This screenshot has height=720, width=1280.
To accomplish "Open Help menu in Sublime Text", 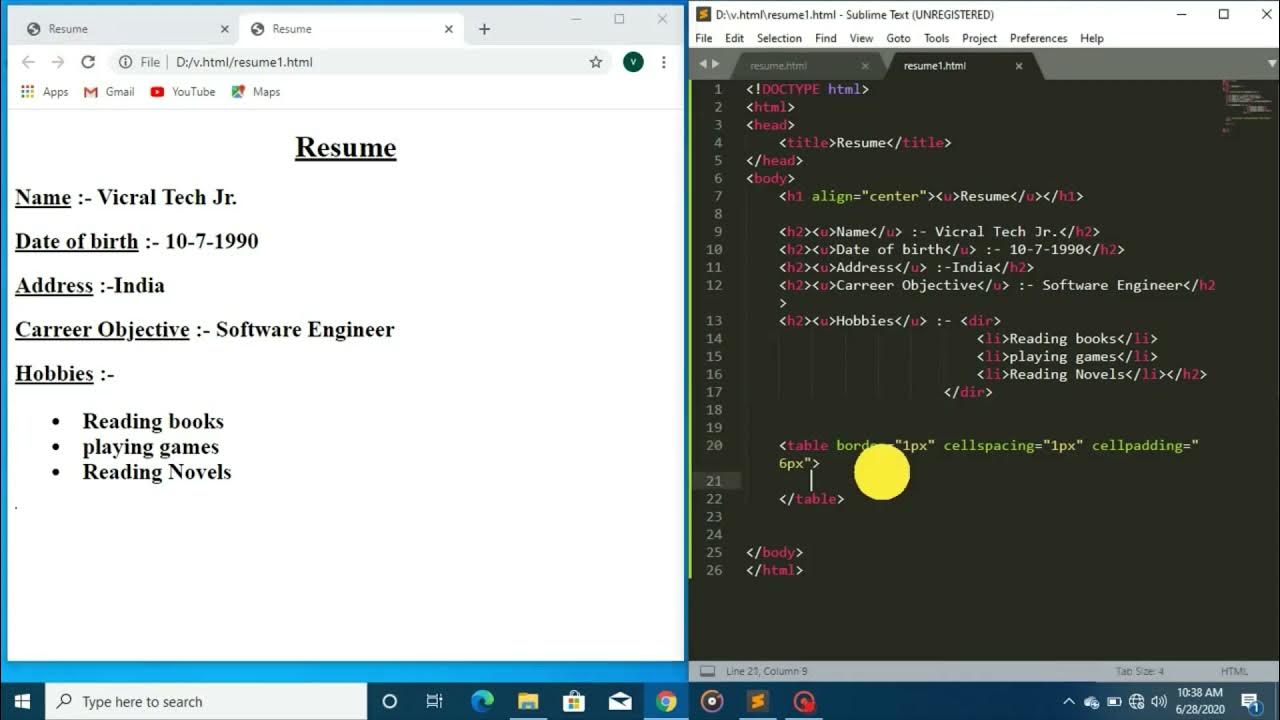I will pos(1092,38).
